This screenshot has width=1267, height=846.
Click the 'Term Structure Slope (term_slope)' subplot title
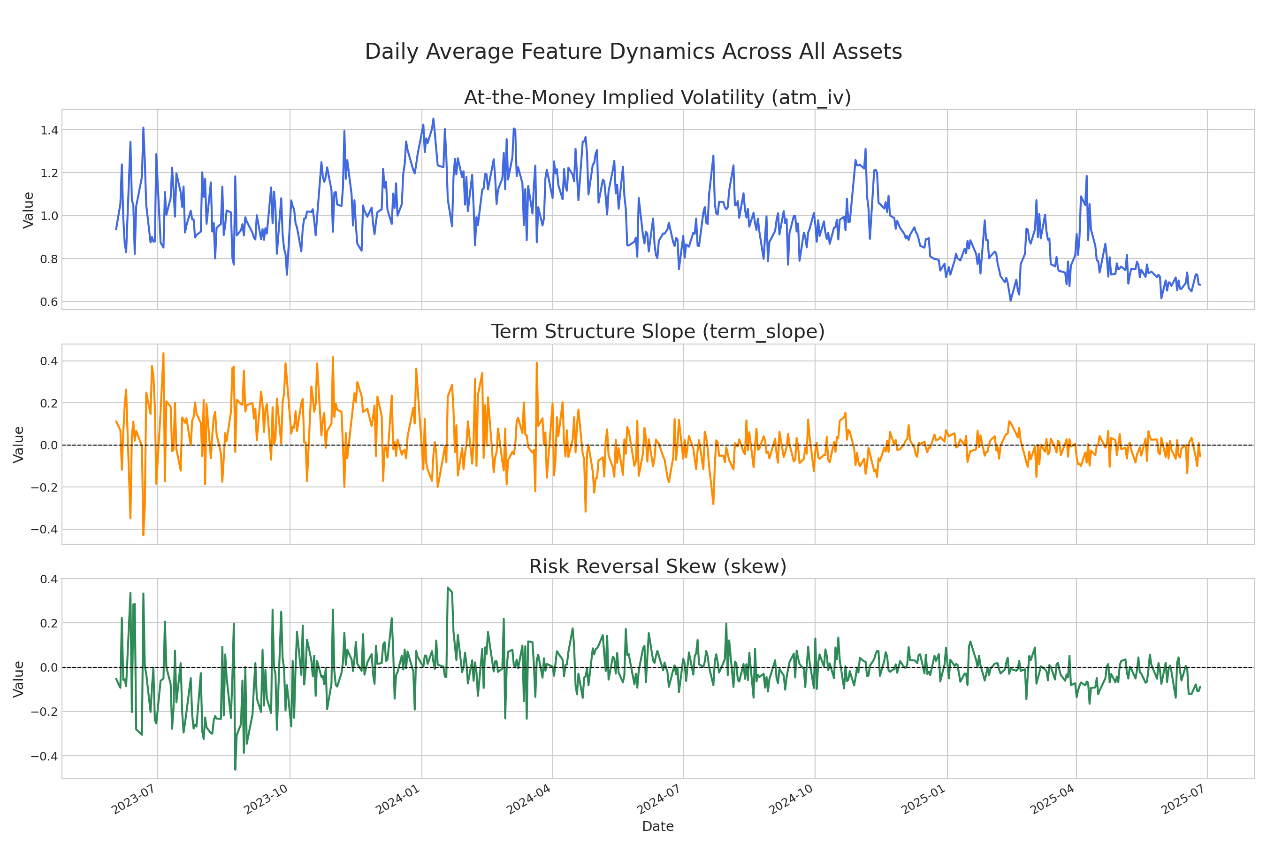click(x=657, y=332)
